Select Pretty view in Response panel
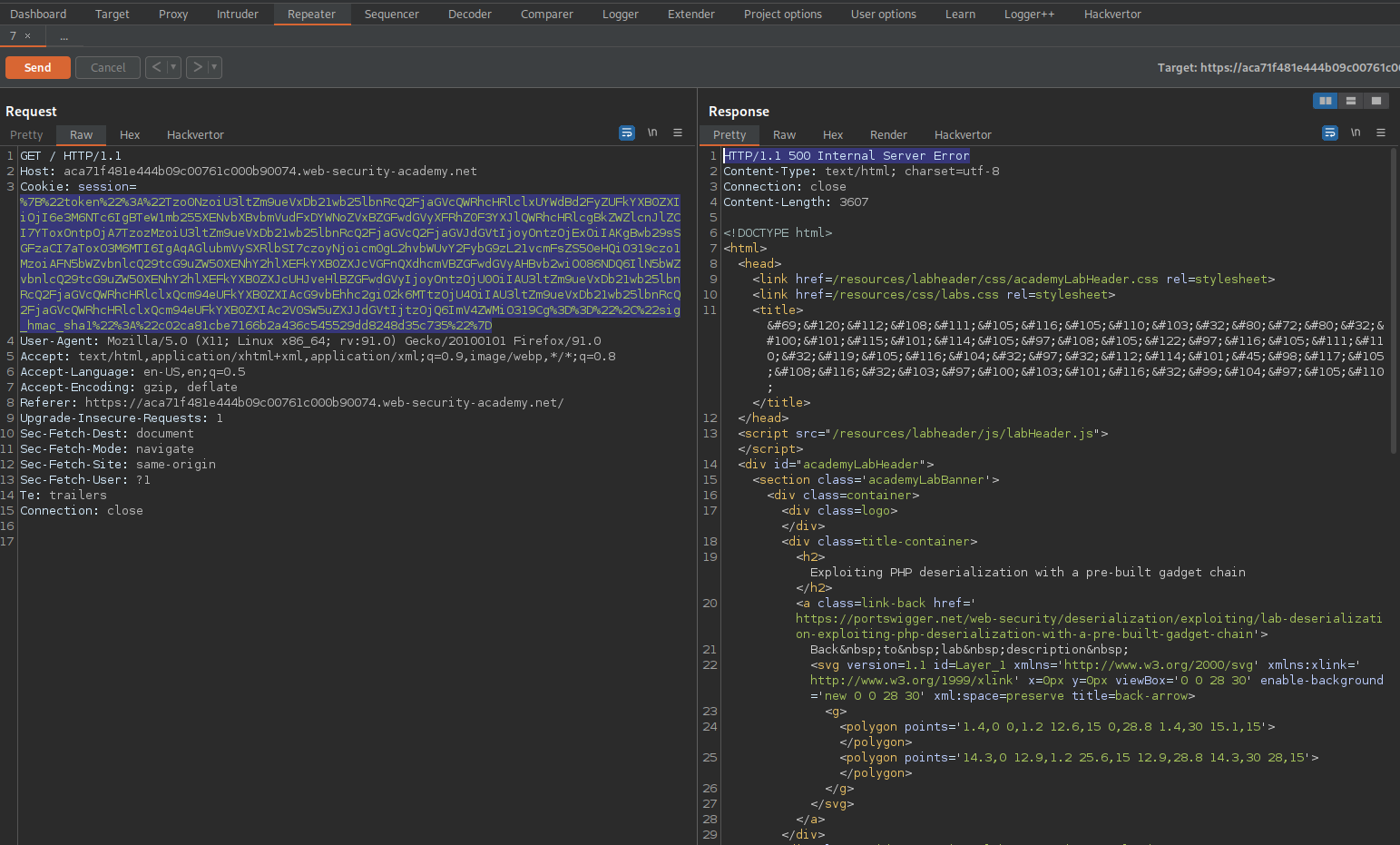This screenshot has width=1400, height=845. coord(729,134)
